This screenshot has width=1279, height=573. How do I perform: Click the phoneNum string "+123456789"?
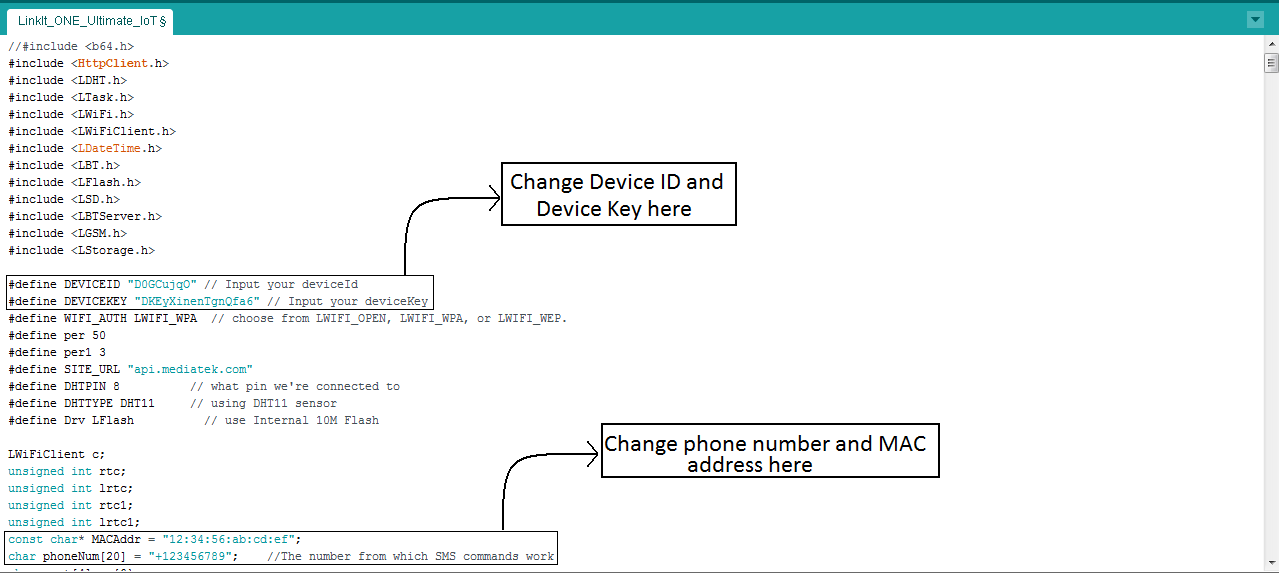(x=192, y=556)
